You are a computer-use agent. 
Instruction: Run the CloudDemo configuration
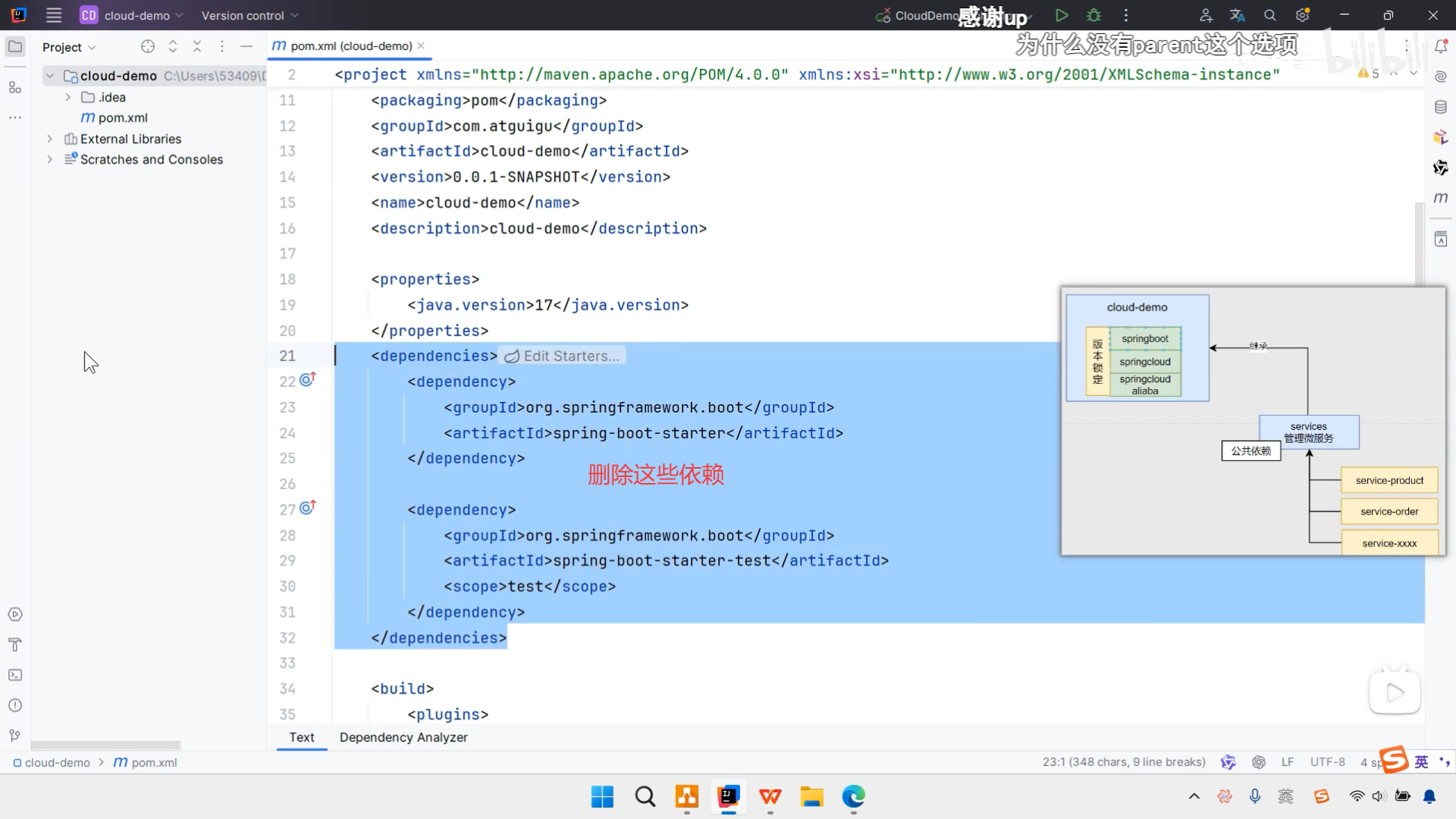[1062, 15]
